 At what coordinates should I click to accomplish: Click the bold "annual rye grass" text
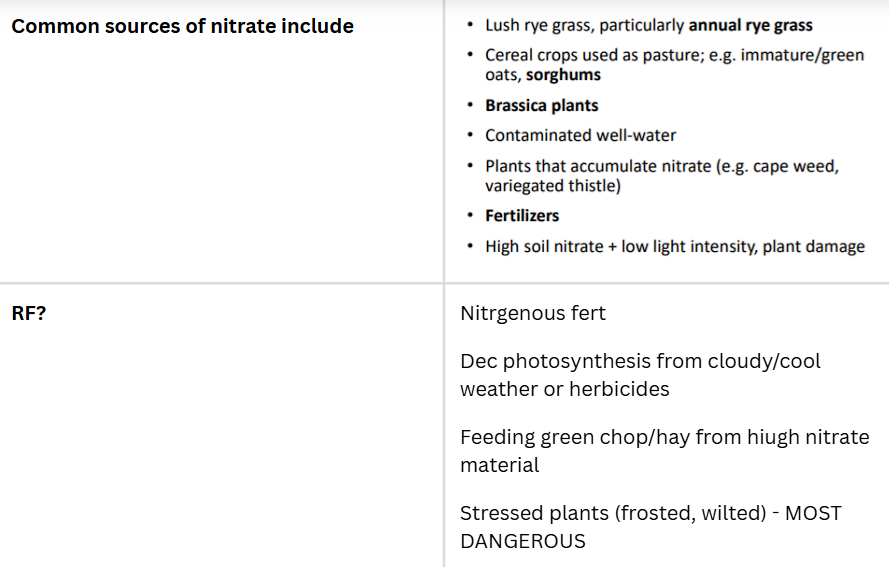tap(751, 26)
